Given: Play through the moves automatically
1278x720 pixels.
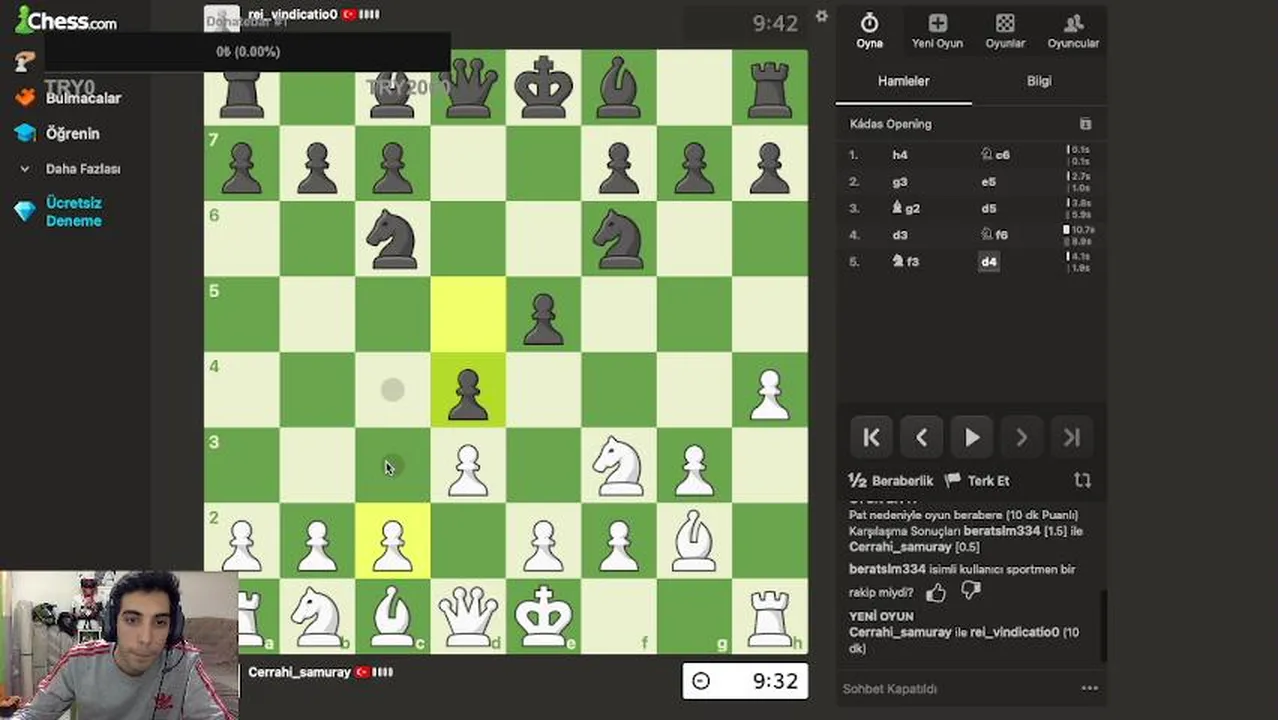Looking at the screenshot, I should [x=971, y=437].
